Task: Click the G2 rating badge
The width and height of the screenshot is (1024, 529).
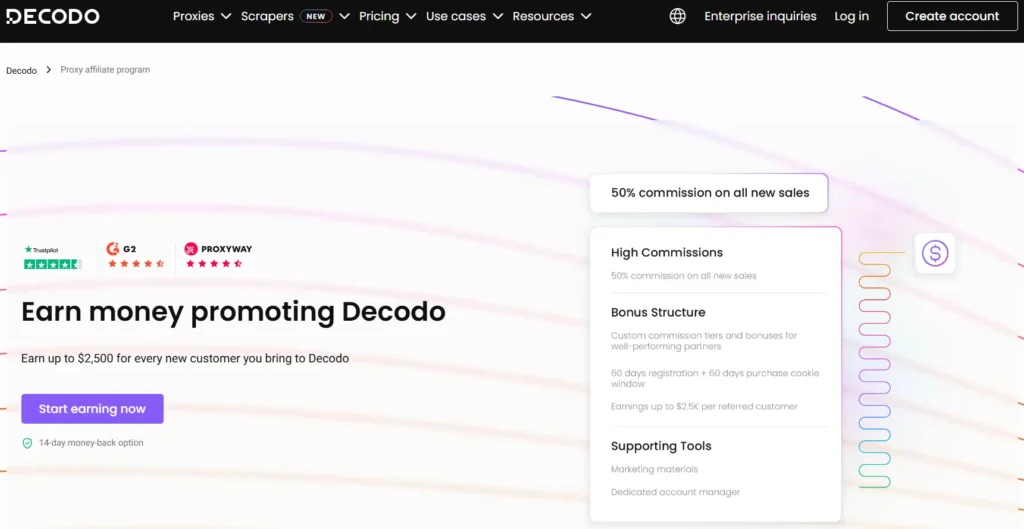Action: (135, 256)
